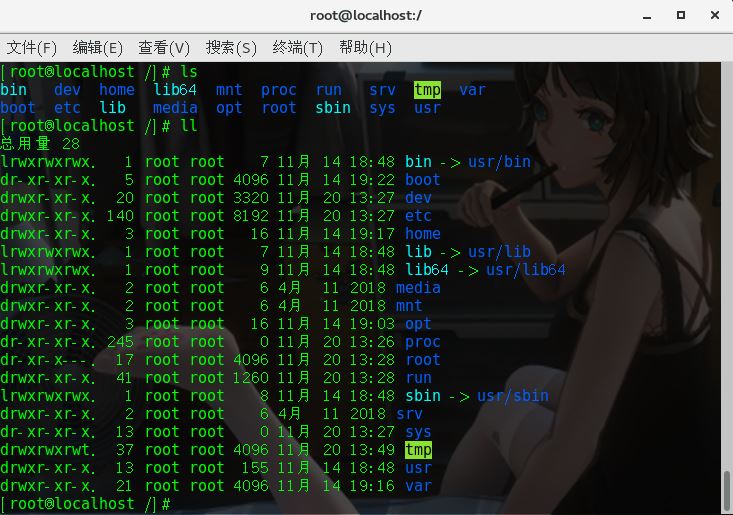Open the 搜索(S) menu
The height and width of the screenshot is (515, 733).
tap(231, 48)
